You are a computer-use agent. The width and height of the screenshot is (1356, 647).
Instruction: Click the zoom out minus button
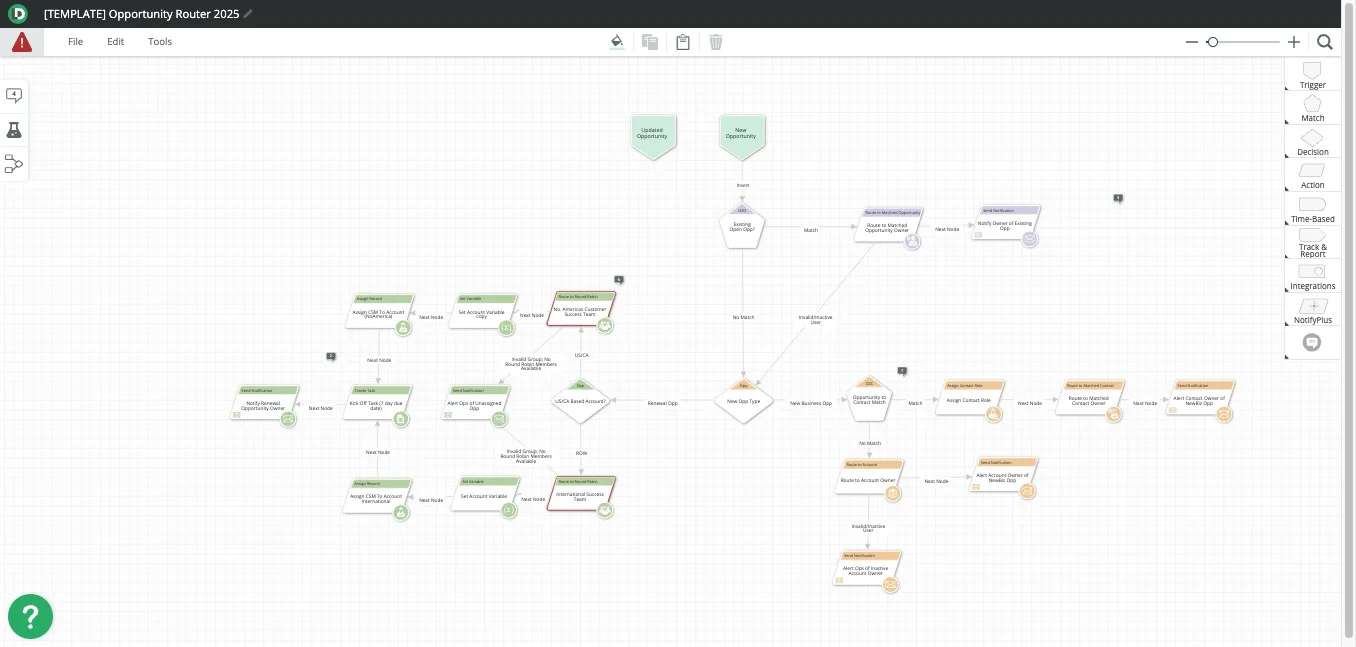tap(1191, 42)
